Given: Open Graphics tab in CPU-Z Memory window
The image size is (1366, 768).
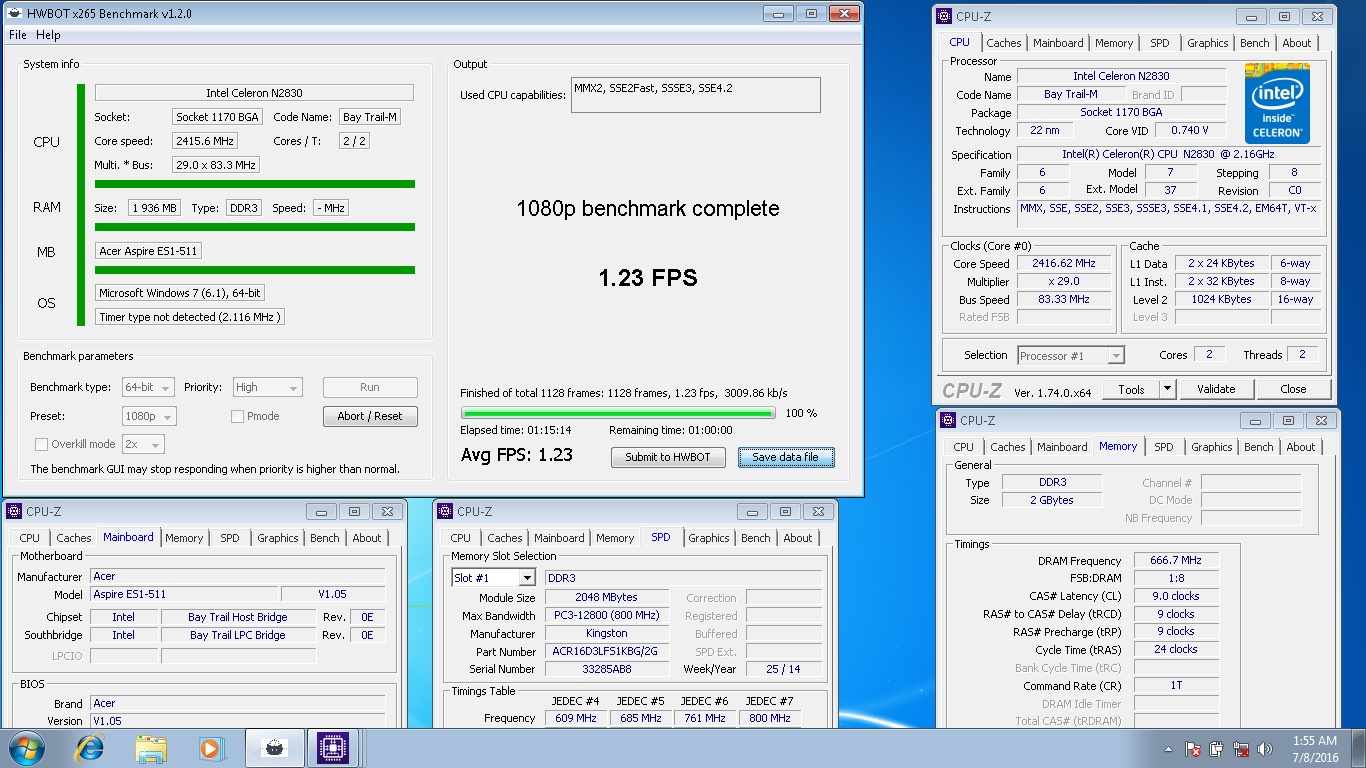Looking at the screenshot, I should click(1212, 447).
